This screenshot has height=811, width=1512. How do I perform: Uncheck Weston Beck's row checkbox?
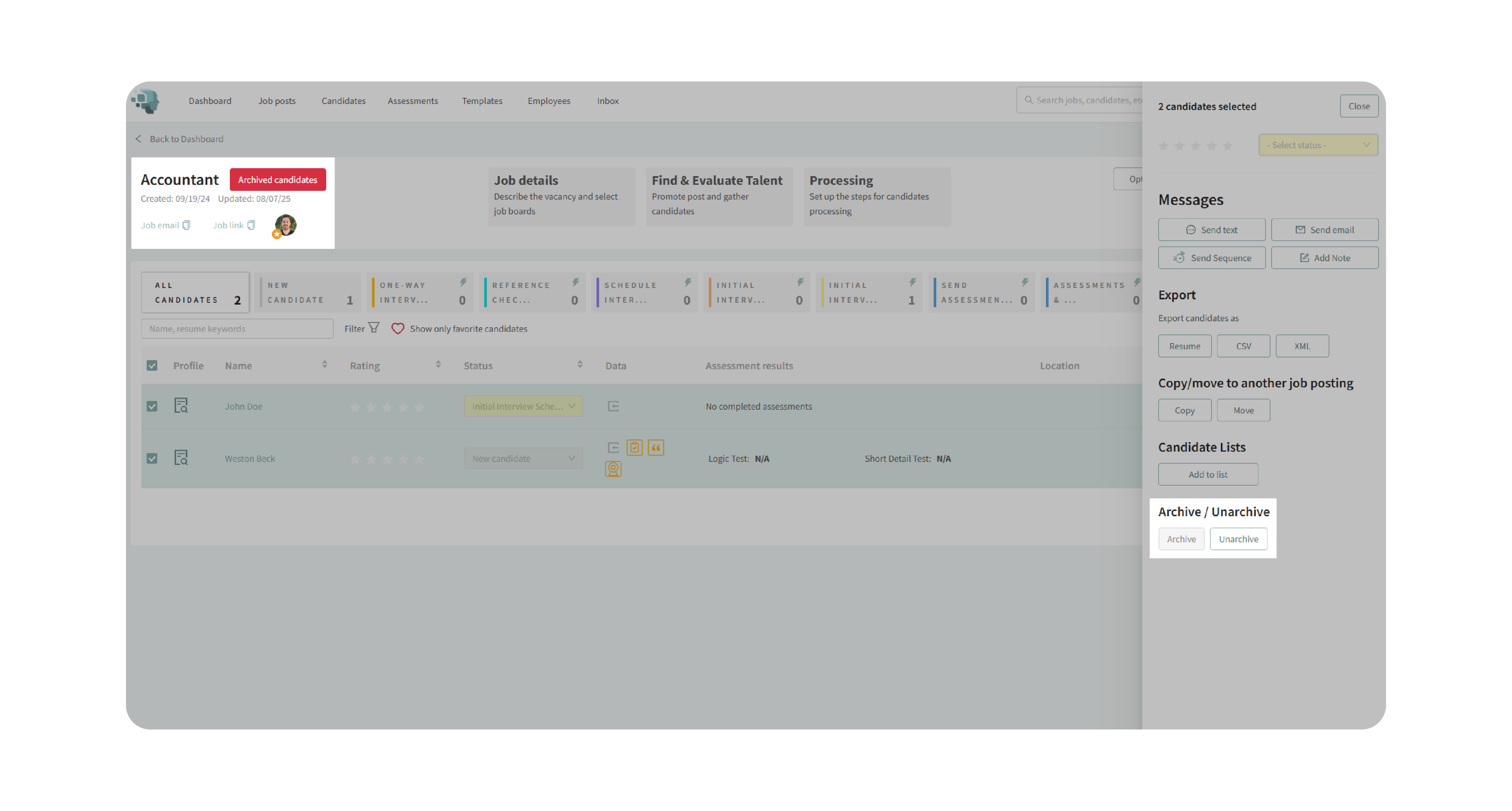(152, 458)
